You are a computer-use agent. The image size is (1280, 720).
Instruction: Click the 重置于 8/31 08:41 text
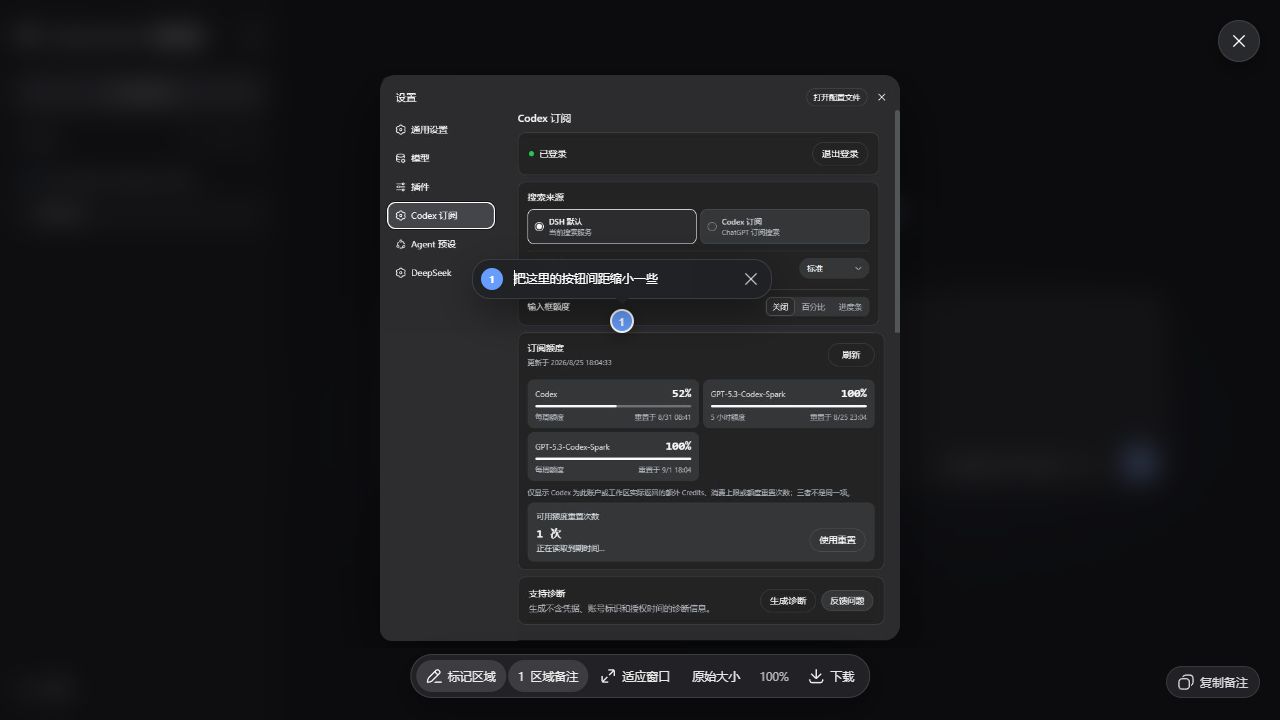[663, 417]
